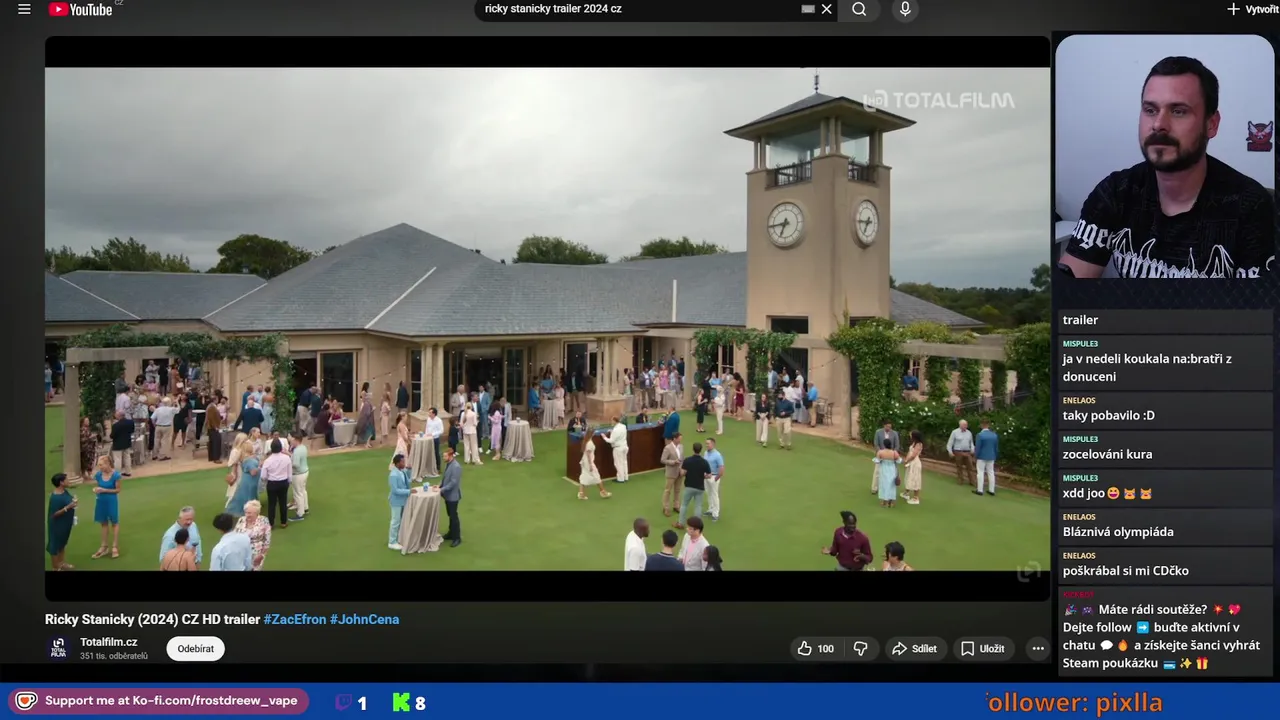Click the Ricky Stanicky video player
The image size is (1280, 720).
tap(547, 318)
